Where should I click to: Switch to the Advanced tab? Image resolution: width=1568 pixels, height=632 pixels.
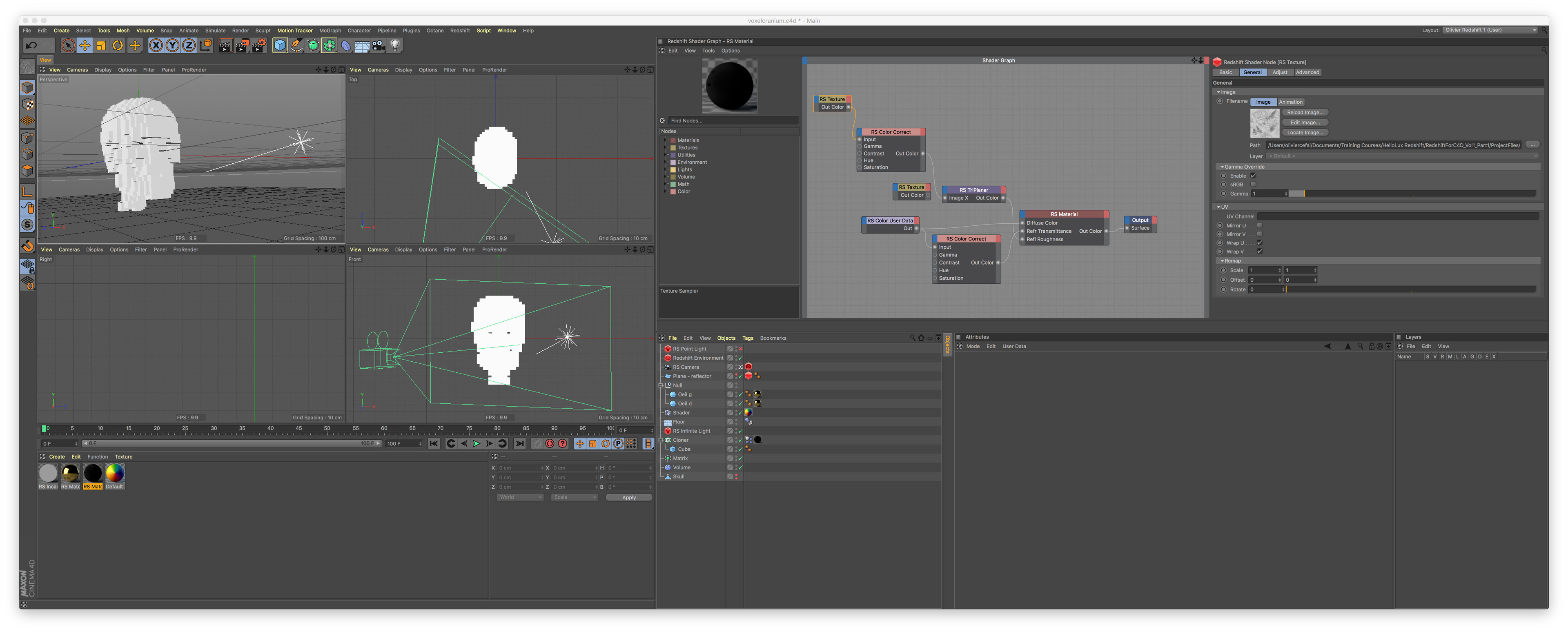[1307, 72]
